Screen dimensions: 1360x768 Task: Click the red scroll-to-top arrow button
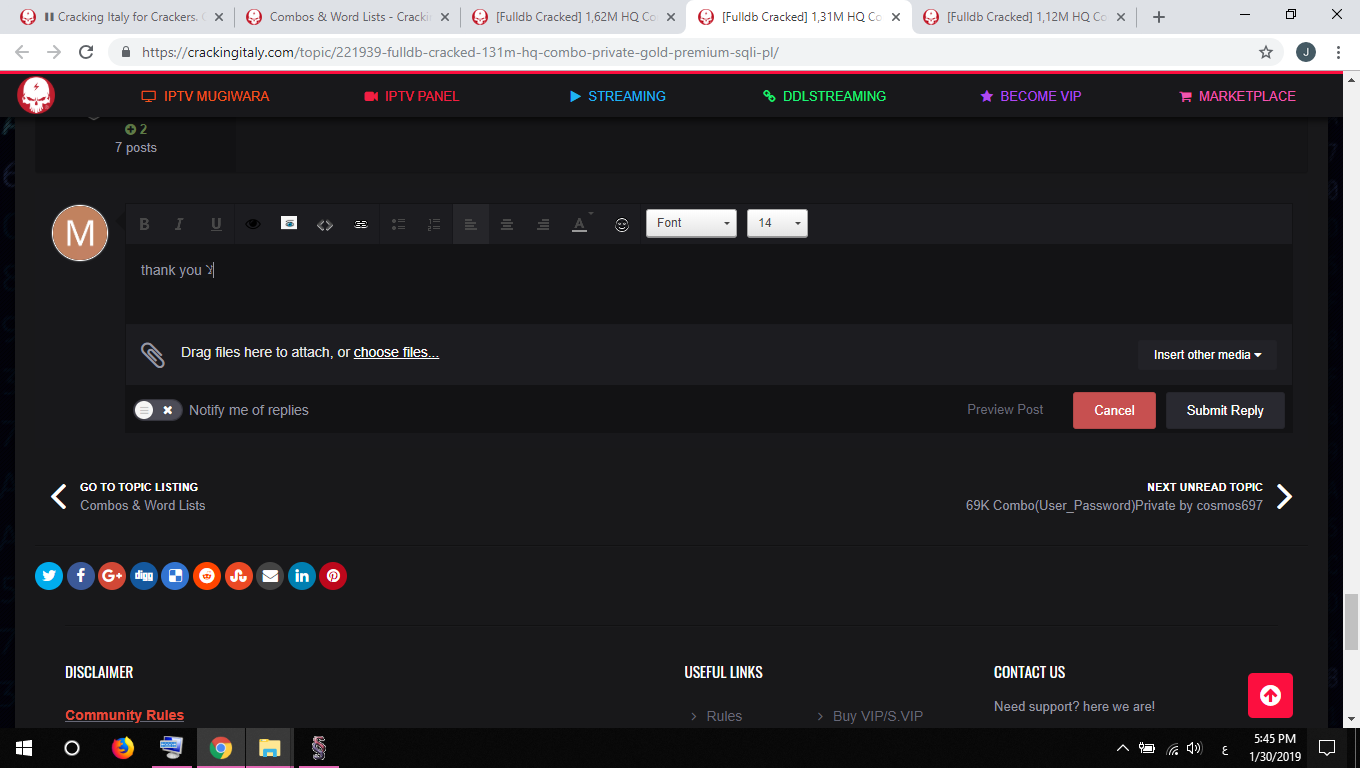[x=1270, y=695]
